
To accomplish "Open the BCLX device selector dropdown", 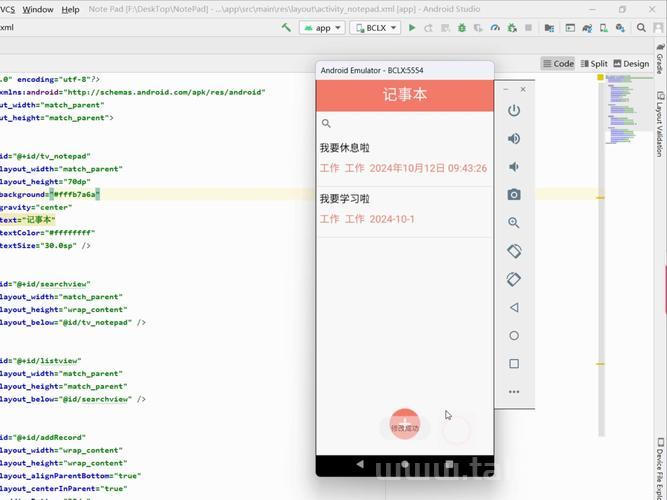I will pyautogui.click(x=375, y=28).
